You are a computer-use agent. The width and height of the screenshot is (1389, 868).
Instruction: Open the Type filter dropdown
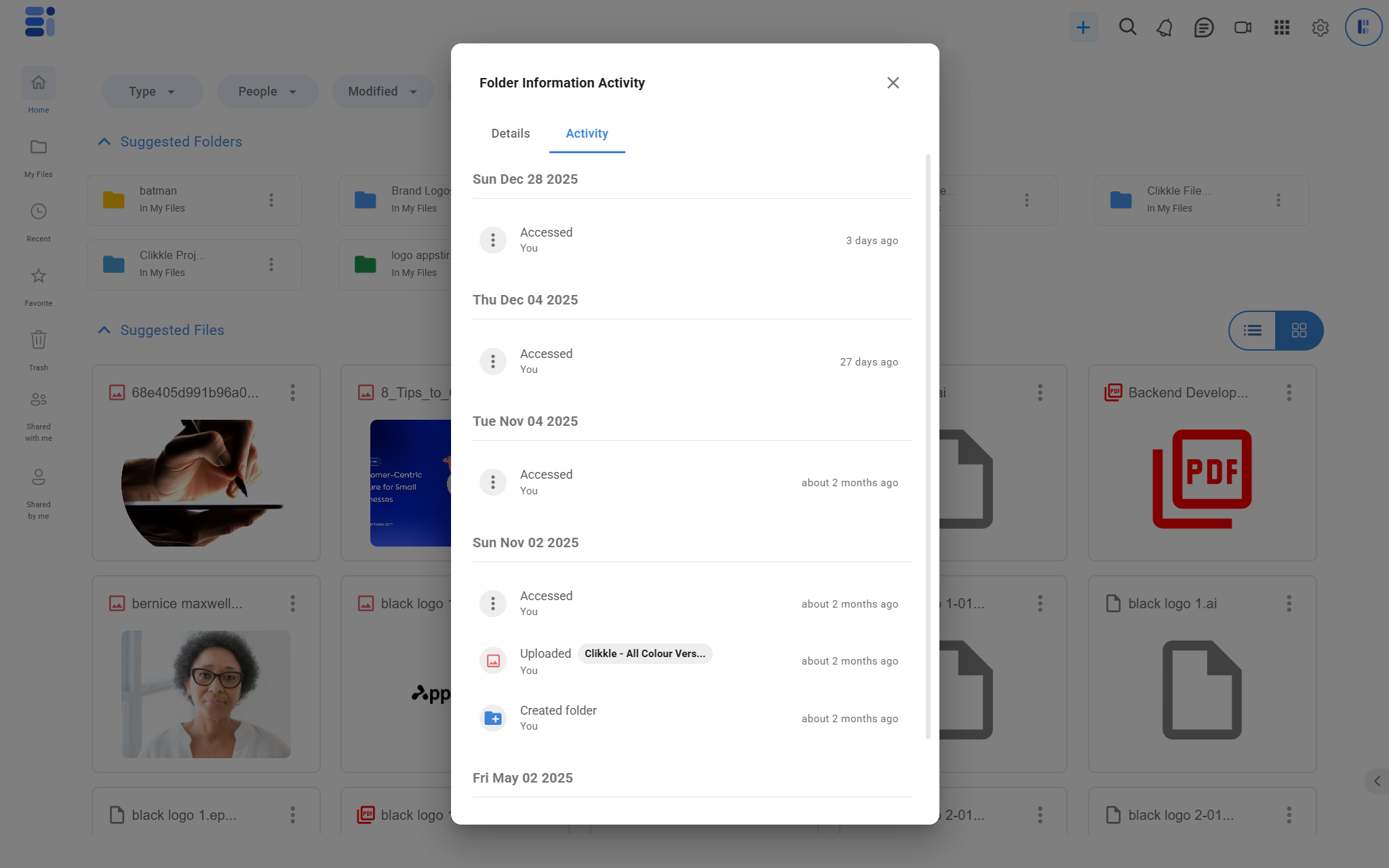click(152, 92)
